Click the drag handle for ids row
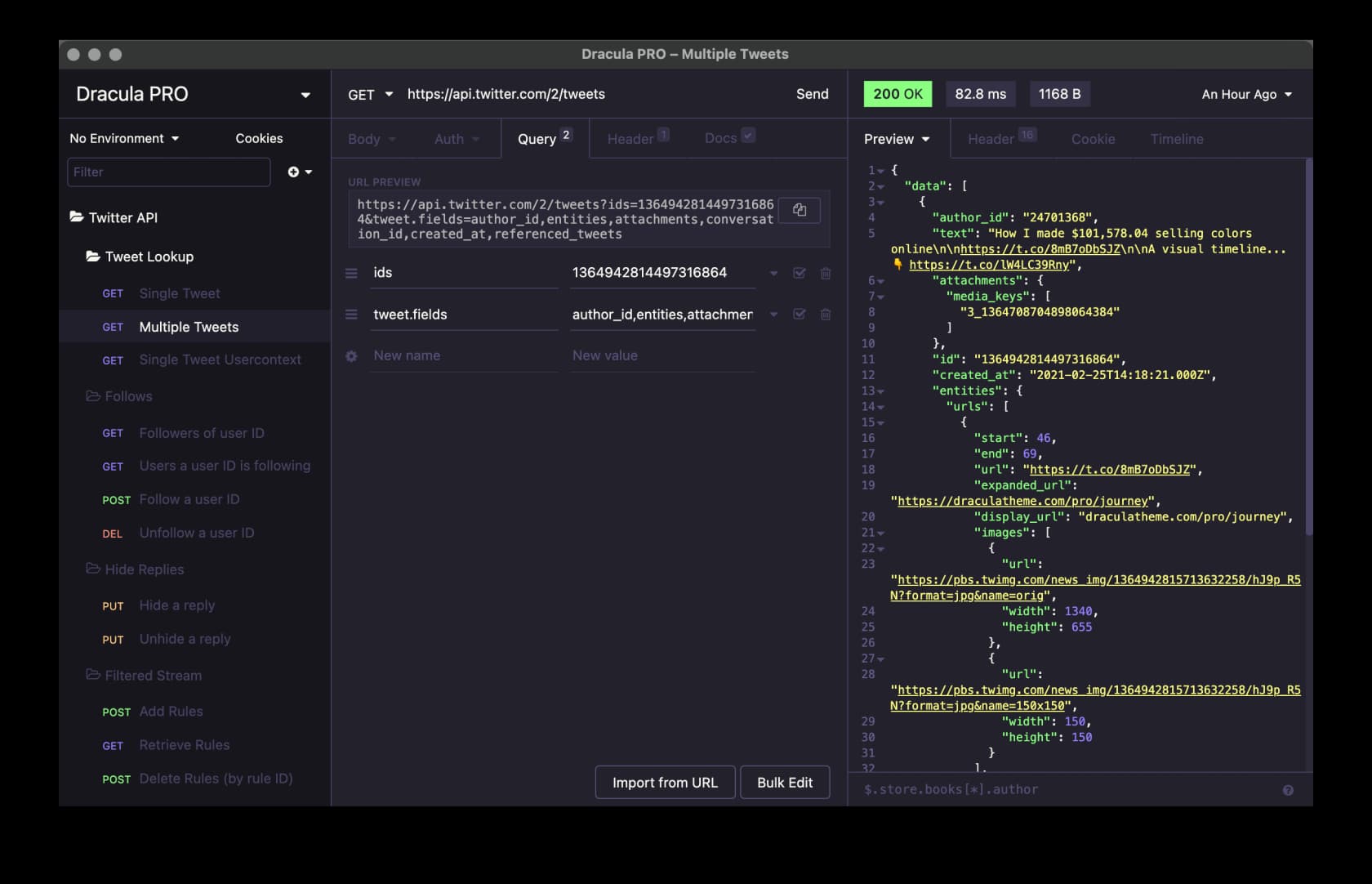The width and height of the screenshot is (1372, 884). point(351,273)
